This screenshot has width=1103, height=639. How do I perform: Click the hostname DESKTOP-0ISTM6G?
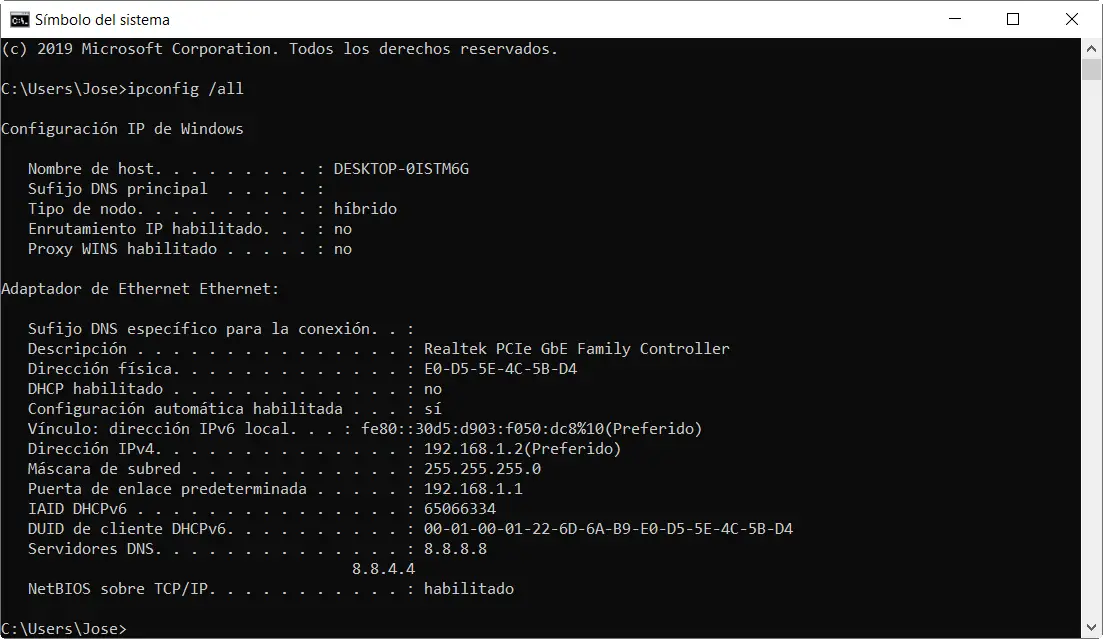401,169
